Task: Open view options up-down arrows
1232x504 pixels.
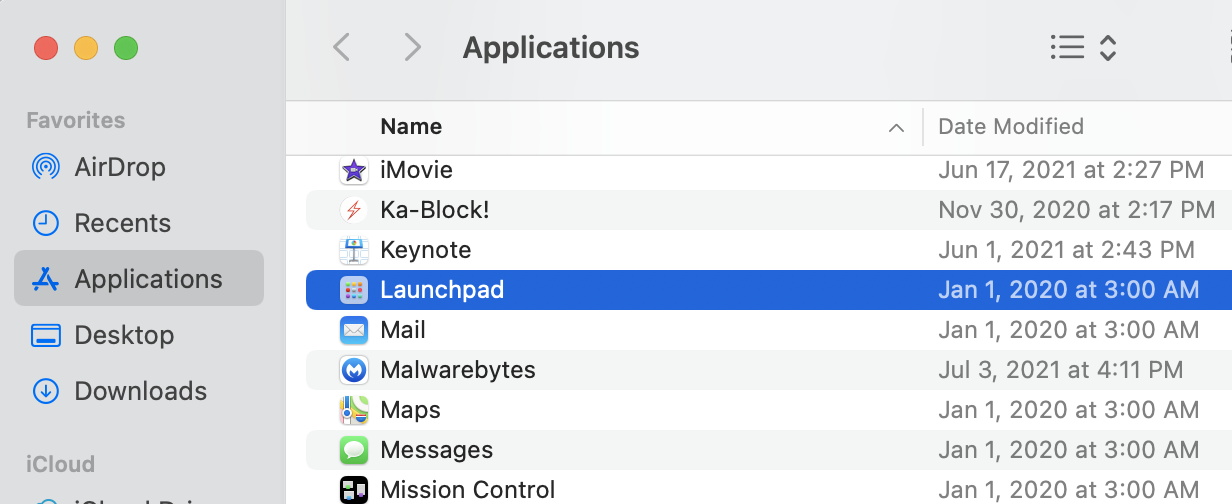Action: click(1107, 47)
